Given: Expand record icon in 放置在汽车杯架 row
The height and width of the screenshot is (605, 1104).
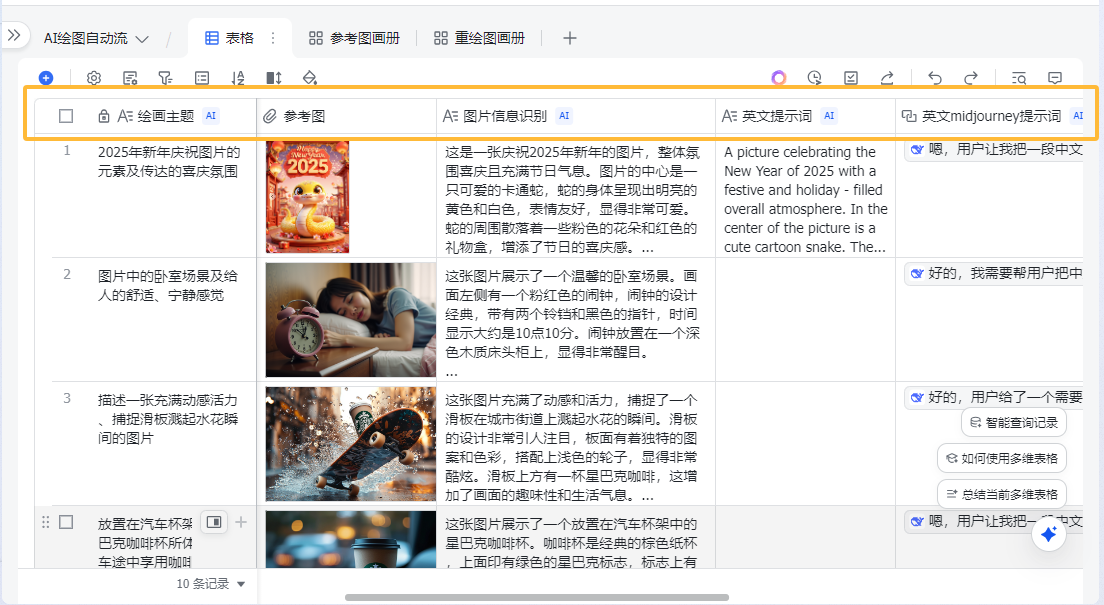Looking at the screenshot, I should click(x=214, y=522).
